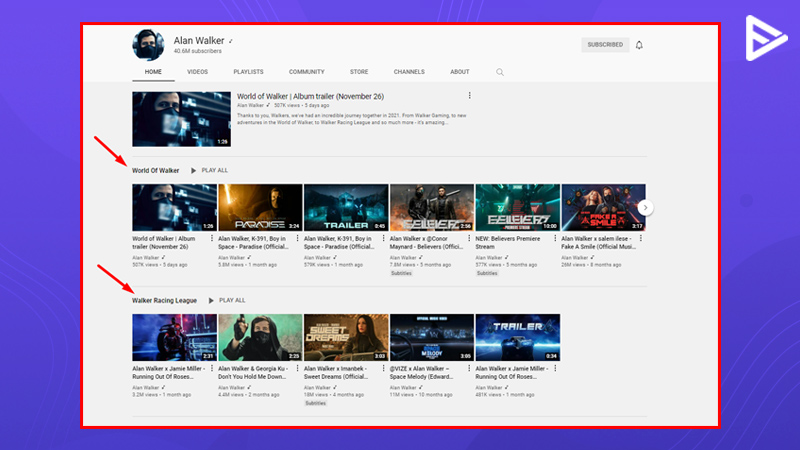Switch to the VIDEOS tab

tap(197, 72)
